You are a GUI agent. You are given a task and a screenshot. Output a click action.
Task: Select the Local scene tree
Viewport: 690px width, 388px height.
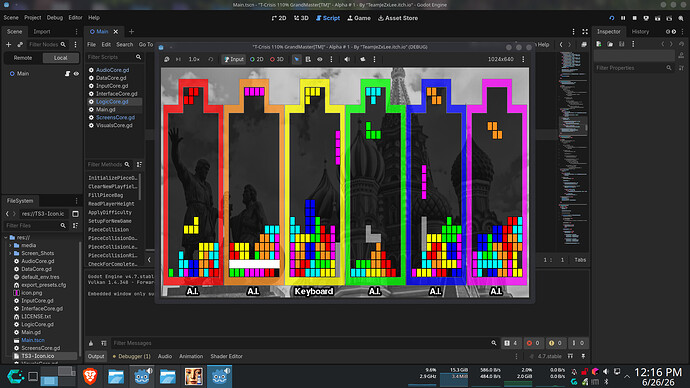coord(61,58)
